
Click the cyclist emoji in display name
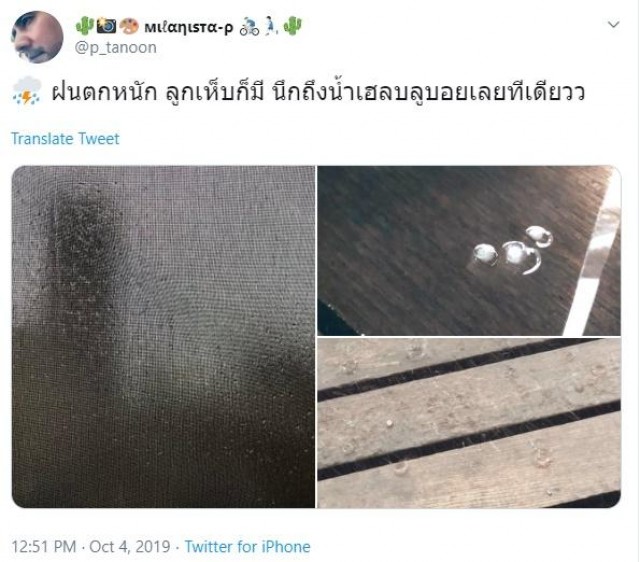pyautogui.click(x=249, y=27)
